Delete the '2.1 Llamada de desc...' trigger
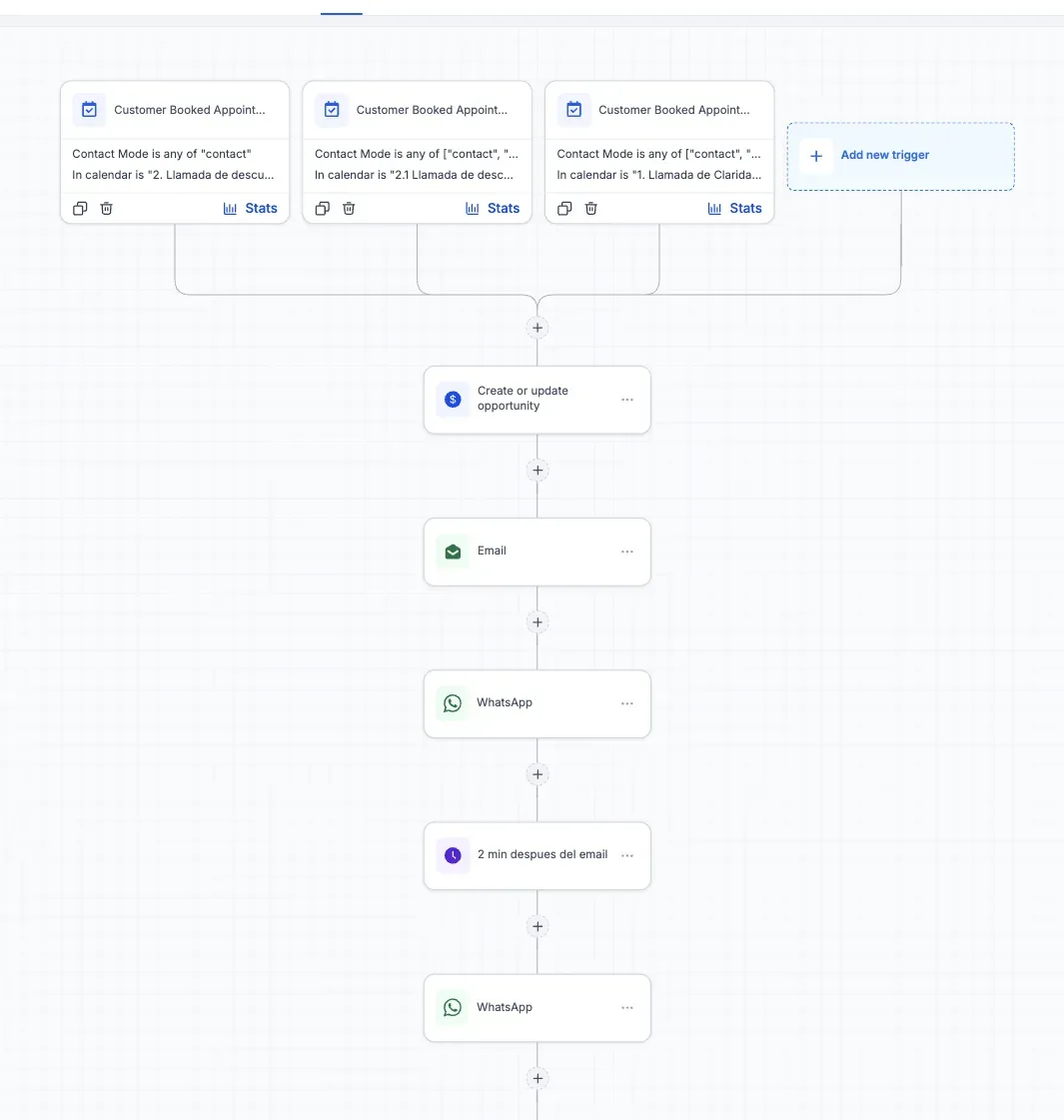 [x=349, y=209]
